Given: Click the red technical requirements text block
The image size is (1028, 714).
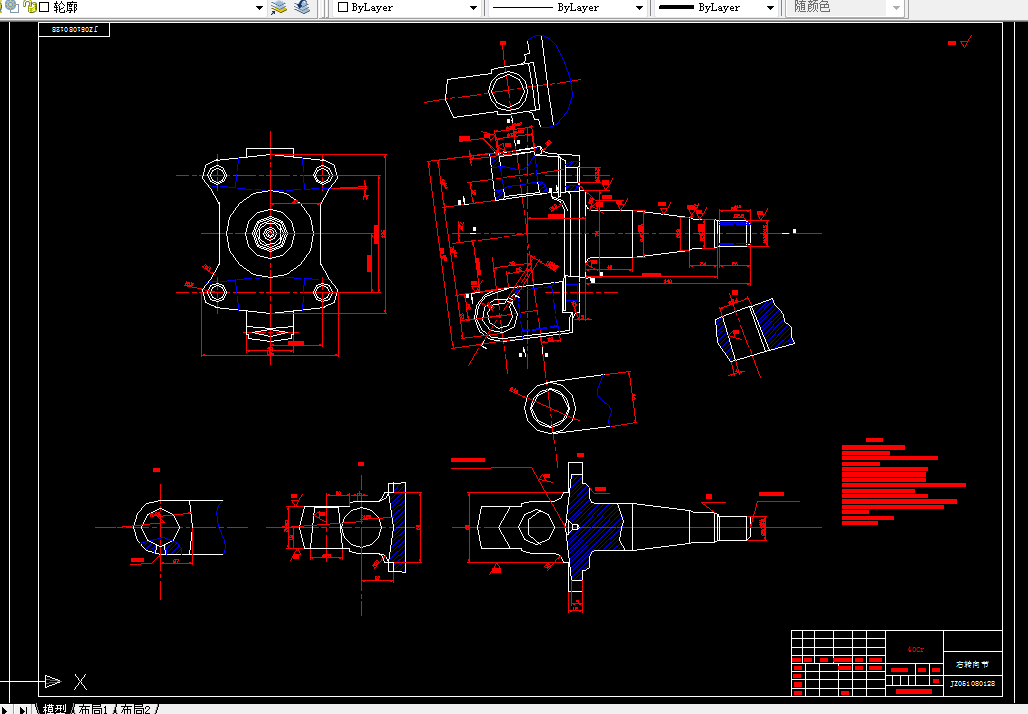Looking at the screenshot, I should coord(903,482).
